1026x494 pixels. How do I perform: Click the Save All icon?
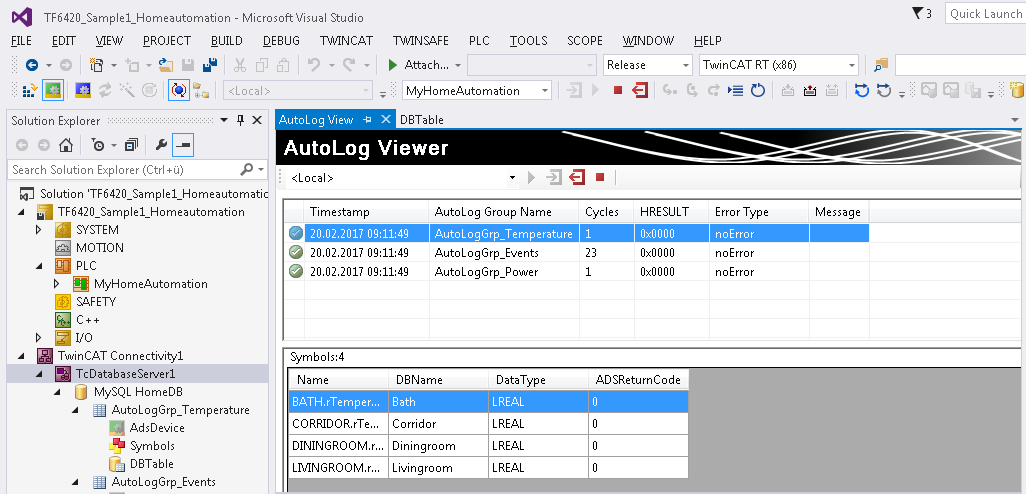point(210,65)
